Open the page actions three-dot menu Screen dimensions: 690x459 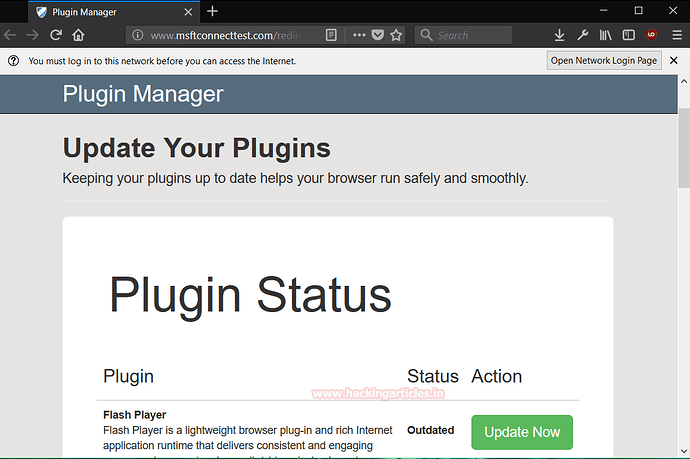(358, 35)
